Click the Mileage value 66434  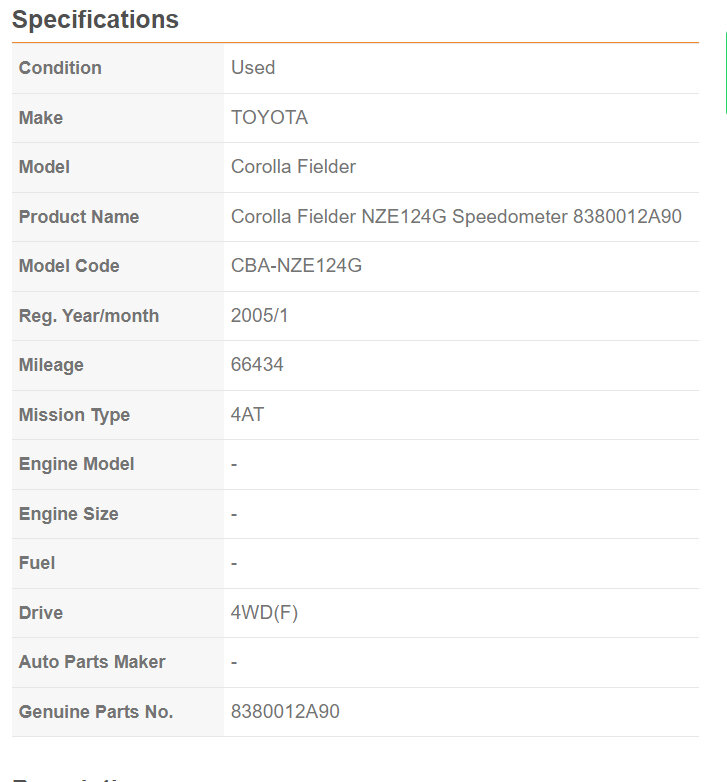(x=257, y=365)
